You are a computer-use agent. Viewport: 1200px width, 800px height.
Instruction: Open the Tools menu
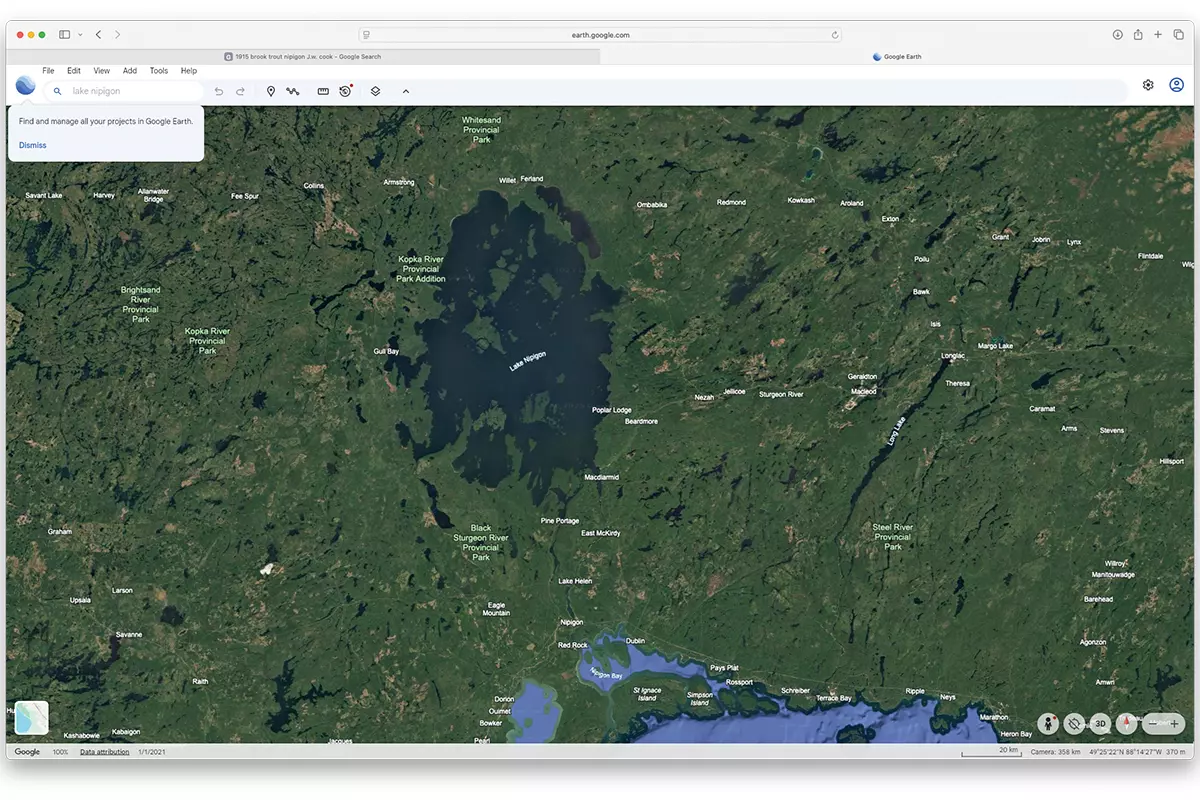pyautogui.click(x=159, y=71)
